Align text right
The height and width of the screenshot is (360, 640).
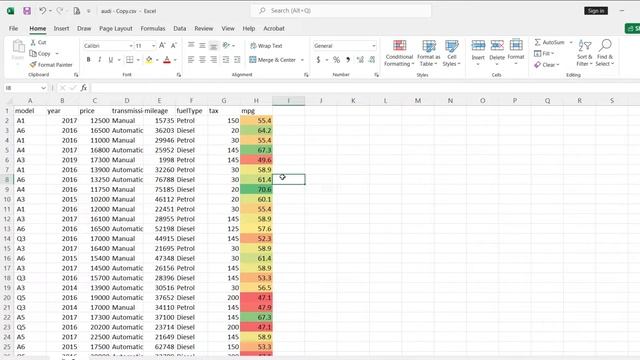click(x=213, y=60)
